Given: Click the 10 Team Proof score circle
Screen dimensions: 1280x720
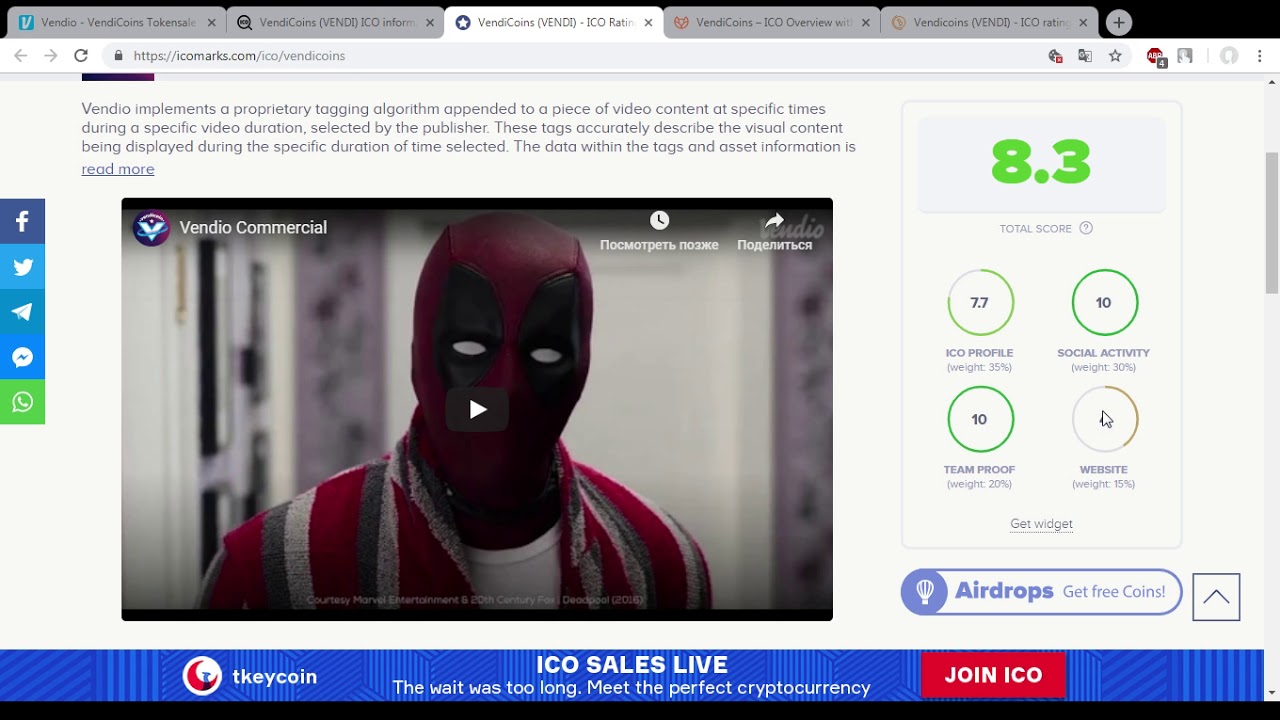Looking at the screenshot, I should pyautogui.click(x=980, y=419).
